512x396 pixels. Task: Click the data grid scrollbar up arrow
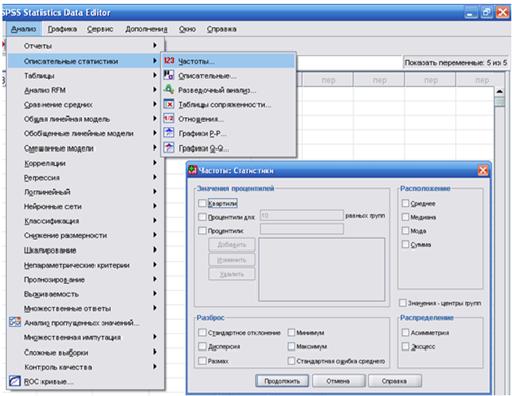[499, 91]
